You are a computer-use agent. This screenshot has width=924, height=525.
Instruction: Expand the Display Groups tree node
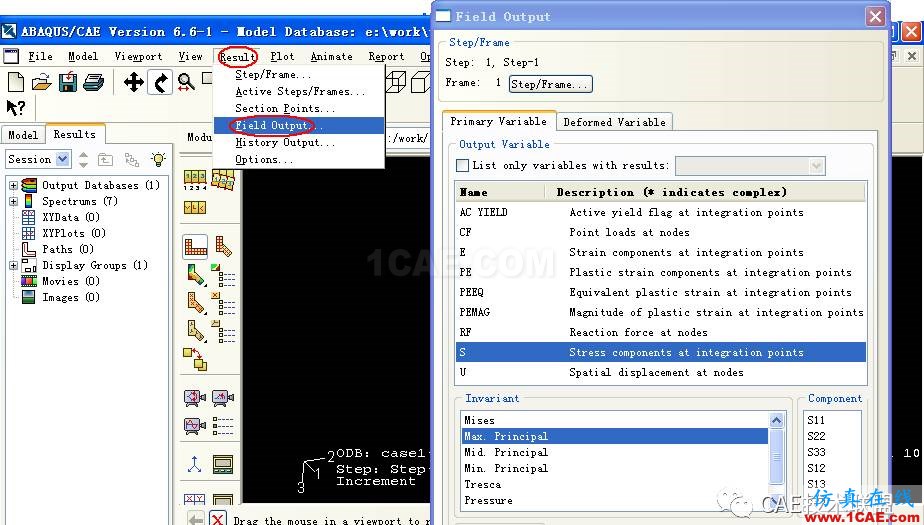13,265
